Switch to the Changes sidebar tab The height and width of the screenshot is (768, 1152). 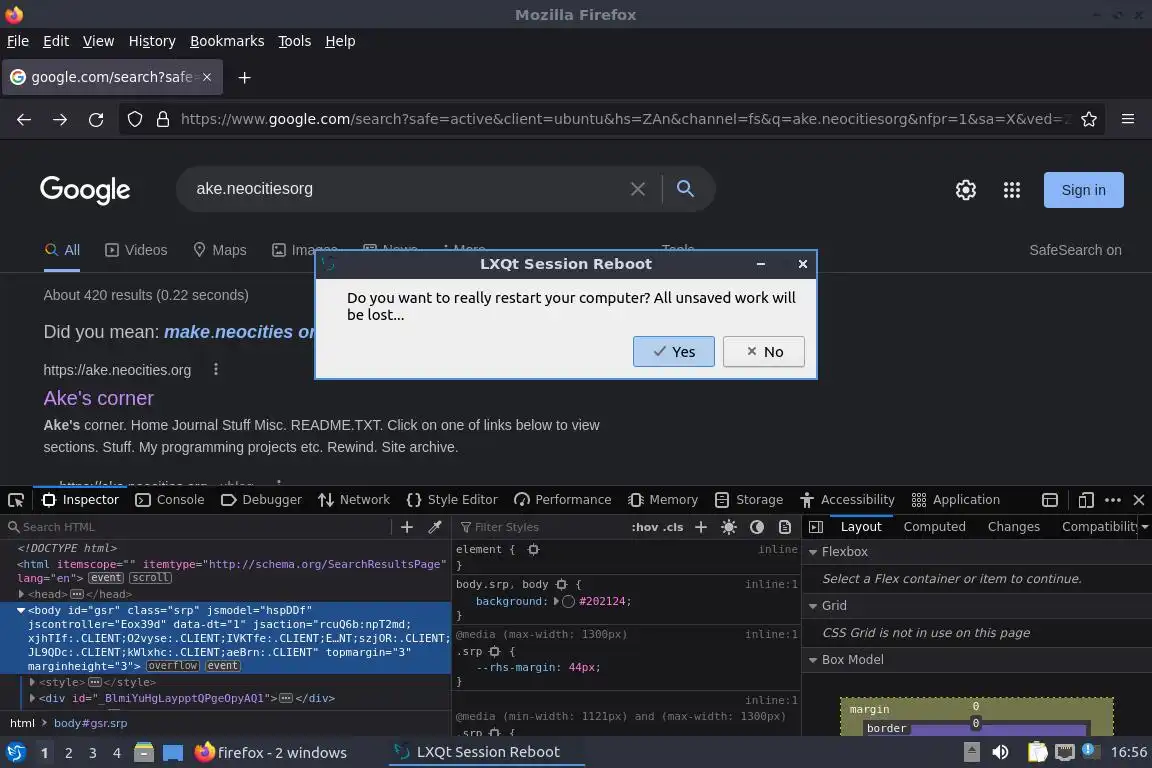(1013, 527)
